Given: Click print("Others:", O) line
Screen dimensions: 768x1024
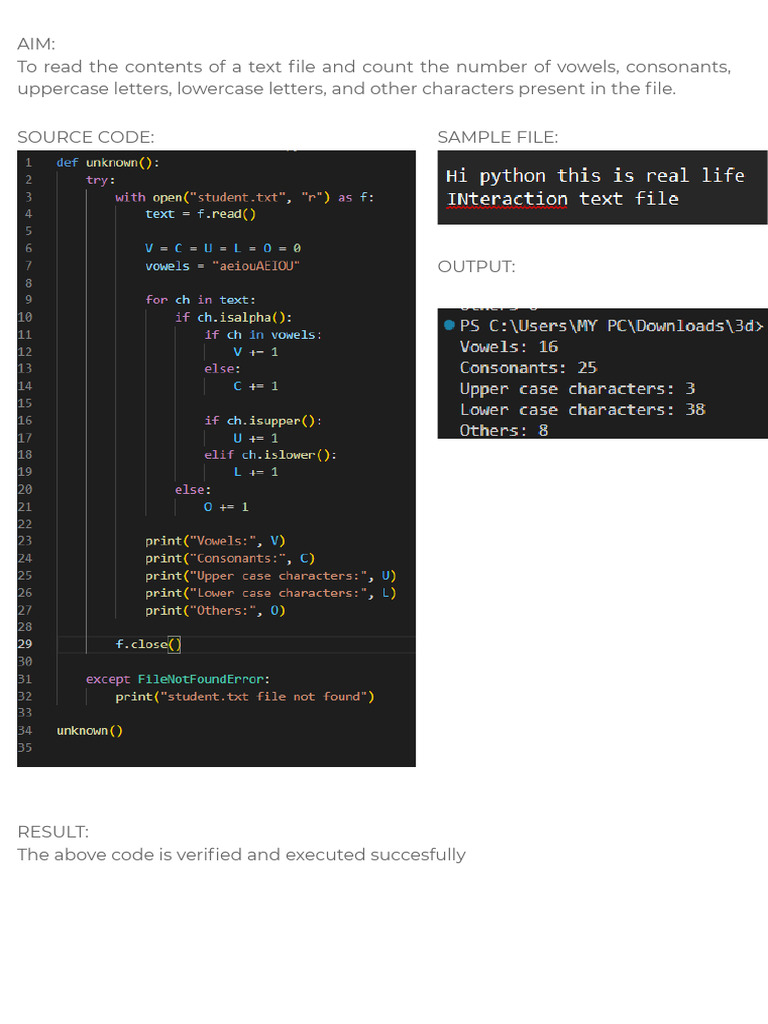Looking at the screenshot, I should coord(216,611).
